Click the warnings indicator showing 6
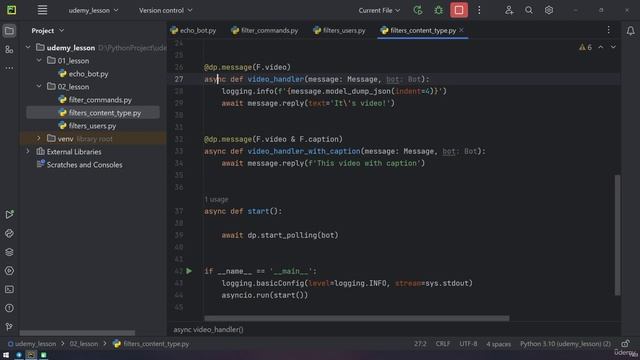 pos(585,47)
